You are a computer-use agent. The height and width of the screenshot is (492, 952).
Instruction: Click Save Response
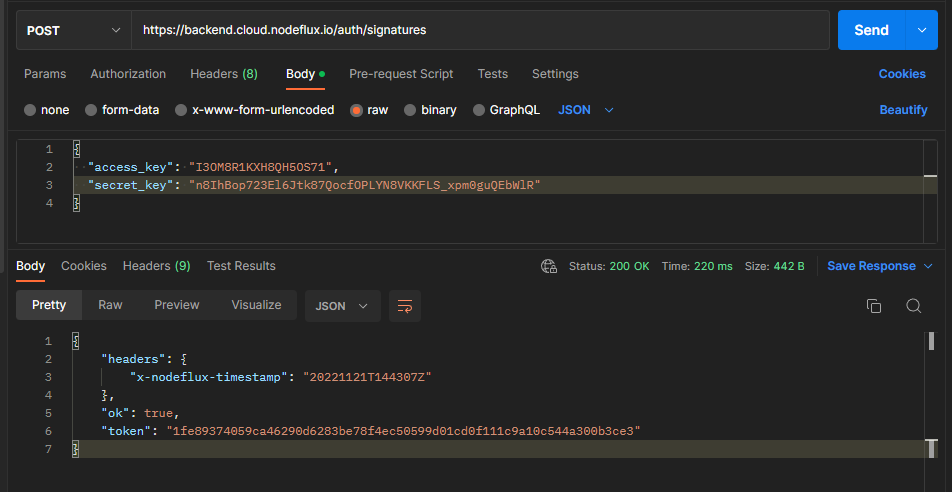tap(871, 266)
